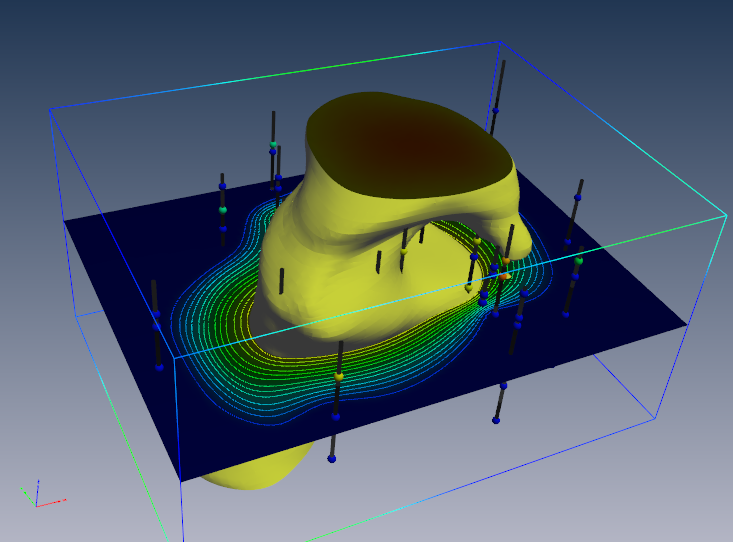Click the blue sphere on the tallest borehole
The height and width of the screenshot is (542, 733).
495,111
